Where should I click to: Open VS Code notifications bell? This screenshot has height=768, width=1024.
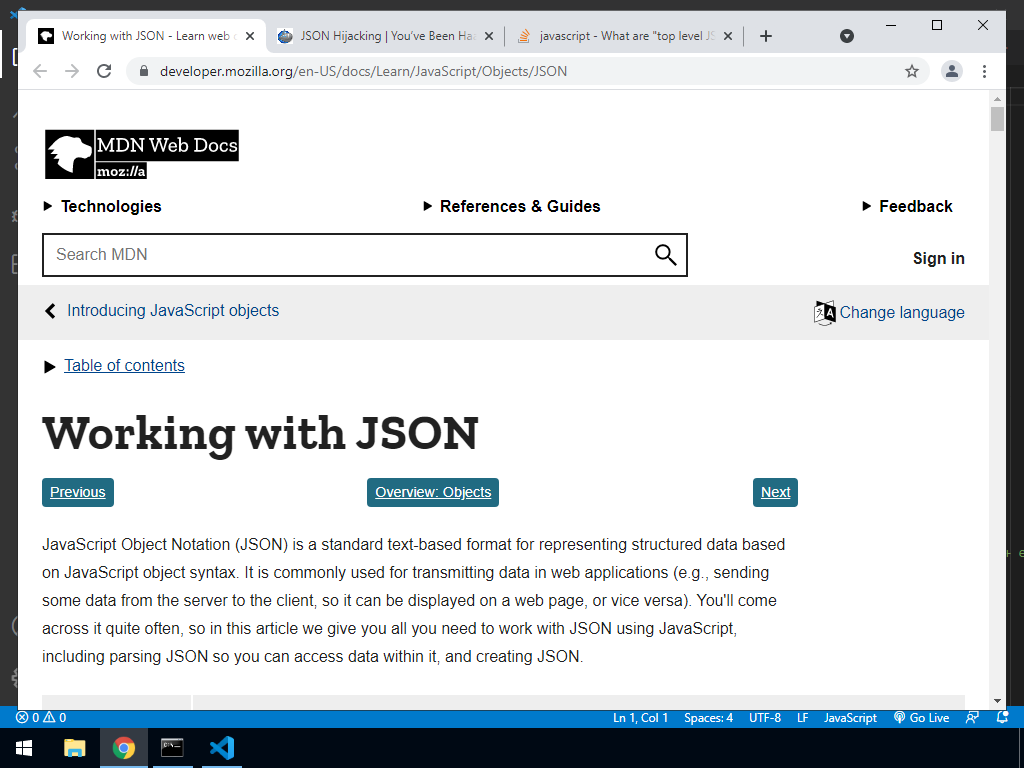1002,718
